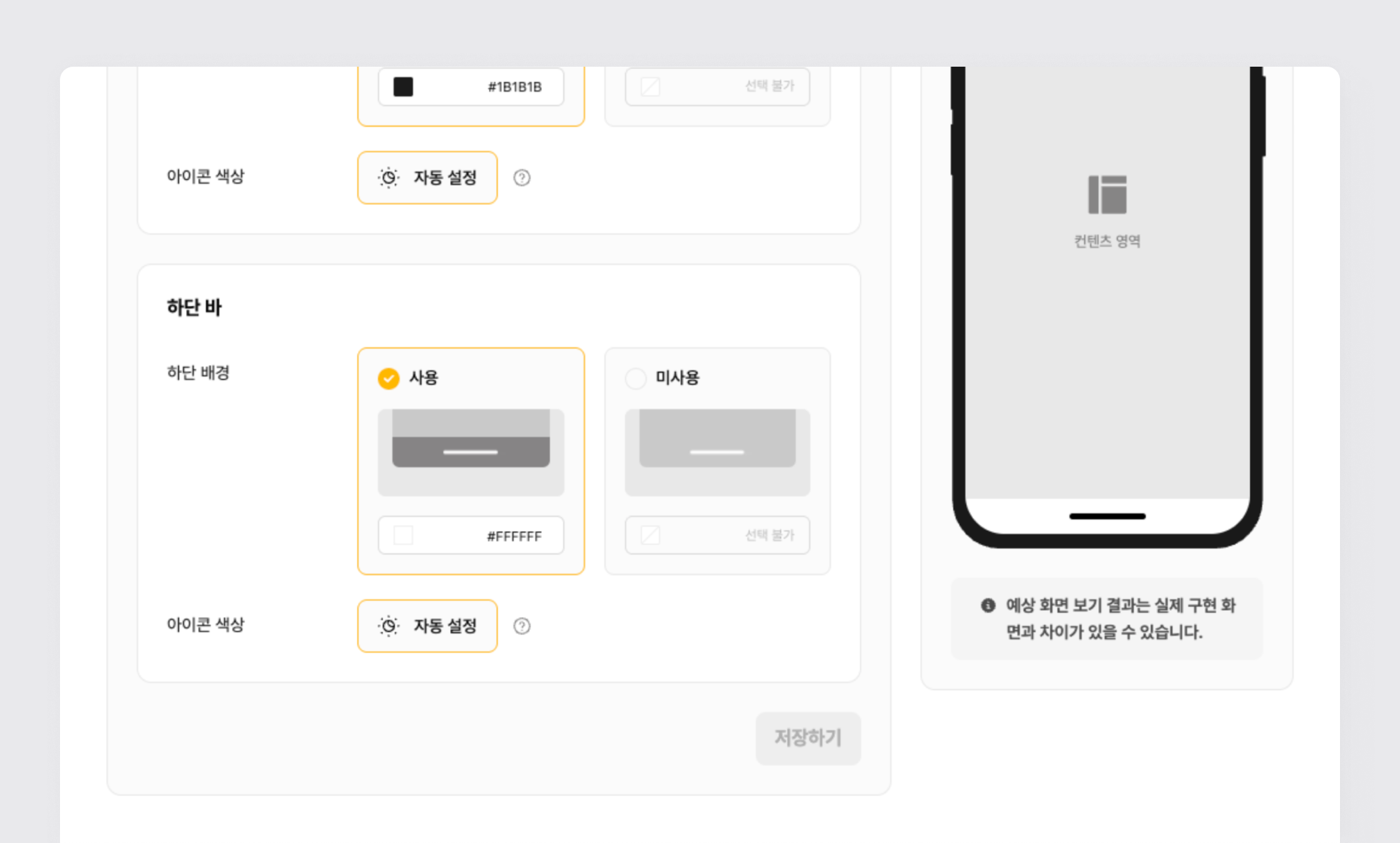Select the 미사용 radio option for 하단 배경
This screenshot has height=843, width=1400.
click(x=635, y=378)
